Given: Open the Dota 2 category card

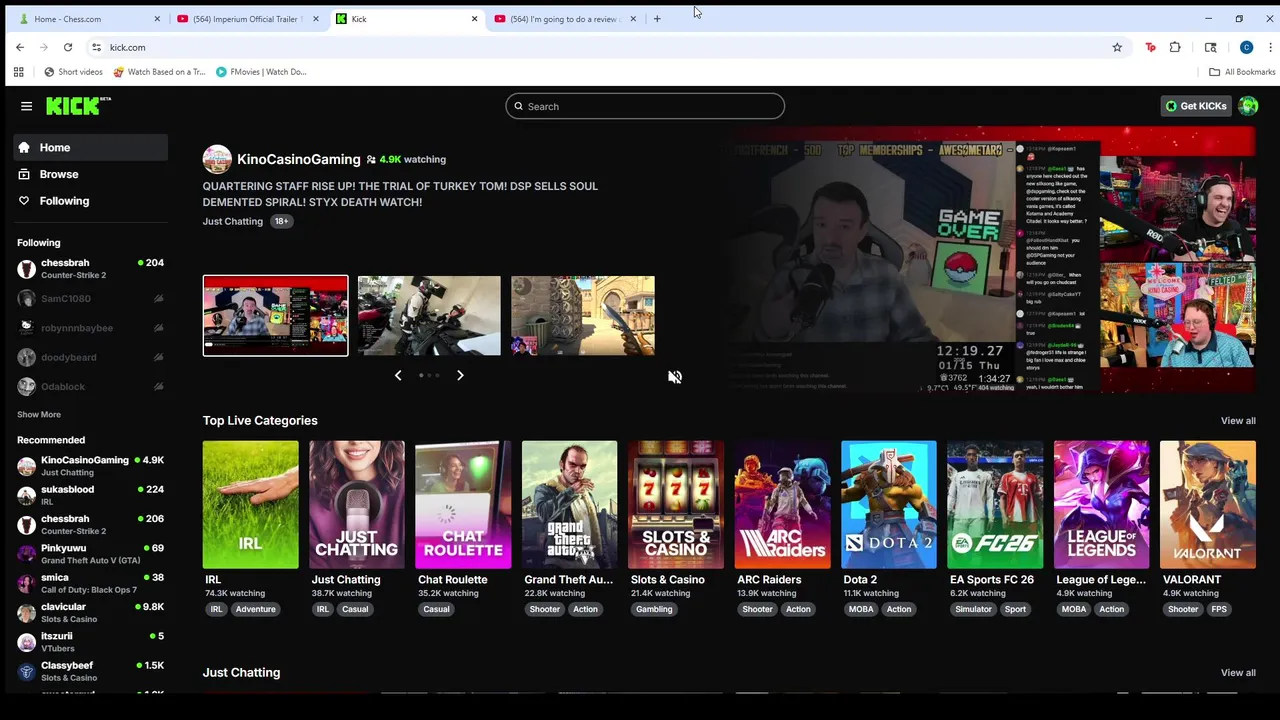Looking at the screenshot, I should pyautogui.click(x=889, y=505).
